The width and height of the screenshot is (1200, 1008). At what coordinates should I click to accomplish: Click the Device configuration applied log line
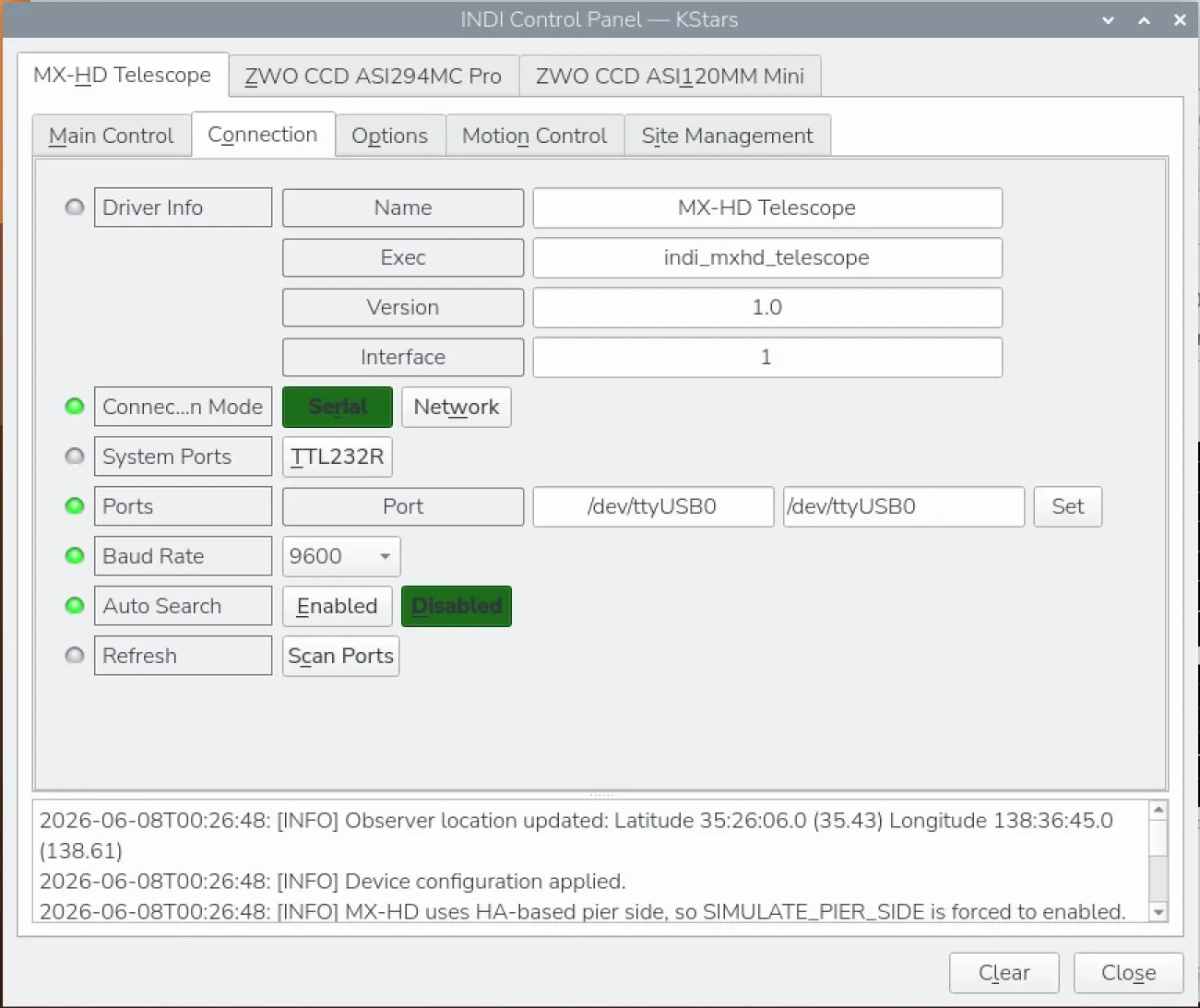coord(333,881)
